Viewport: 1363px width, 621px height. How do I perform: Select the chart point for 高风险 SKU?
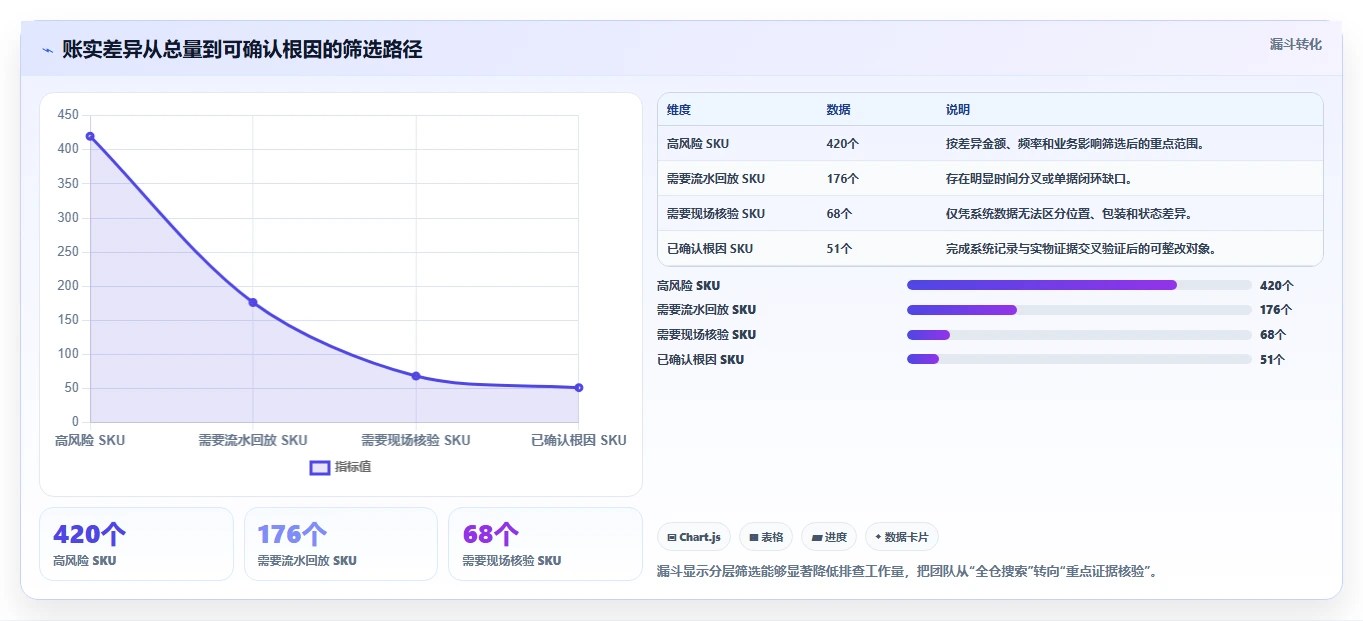pos(90,136)
